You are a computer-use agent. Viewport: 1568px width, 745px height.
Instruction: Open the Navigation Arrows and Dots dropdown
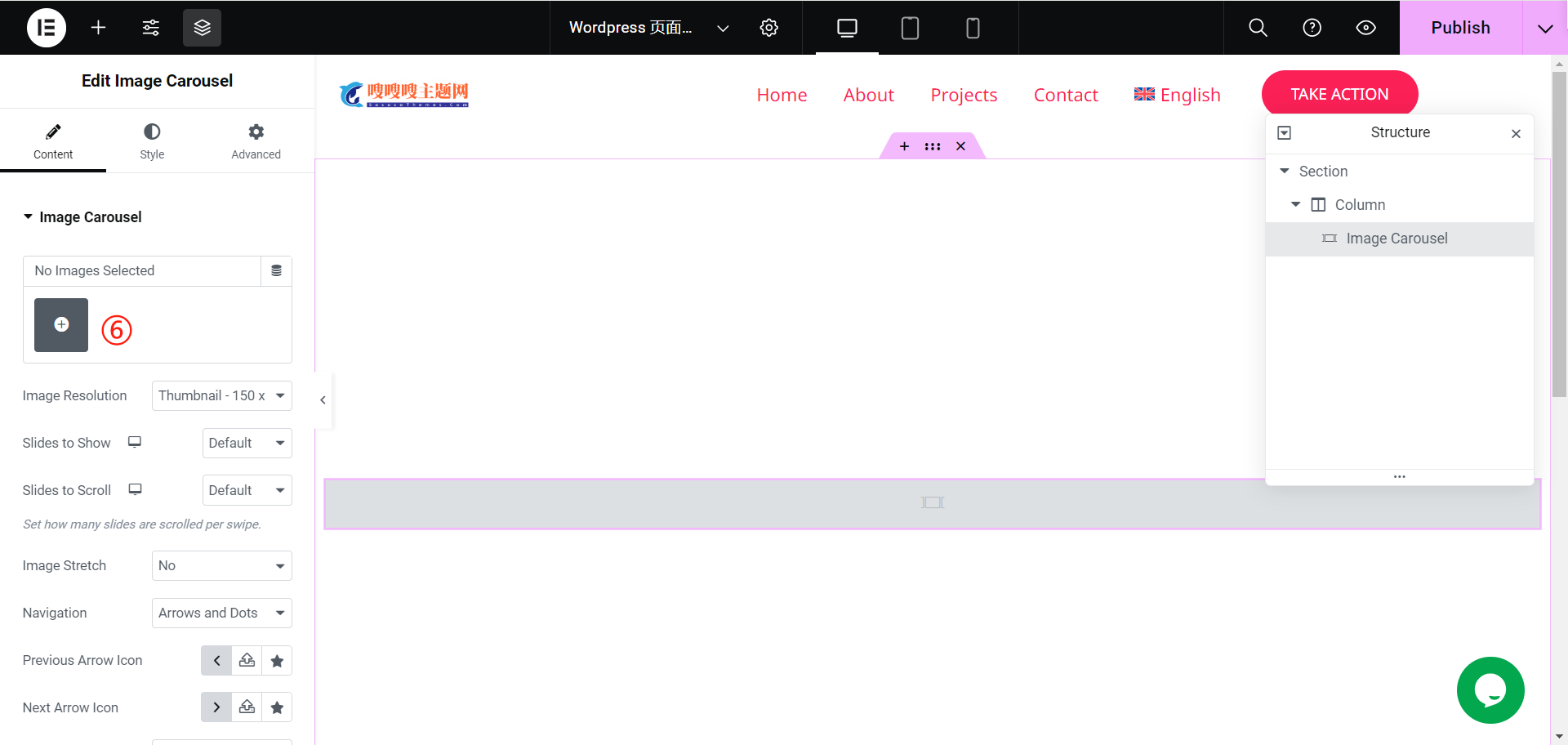tap(222, 613)
